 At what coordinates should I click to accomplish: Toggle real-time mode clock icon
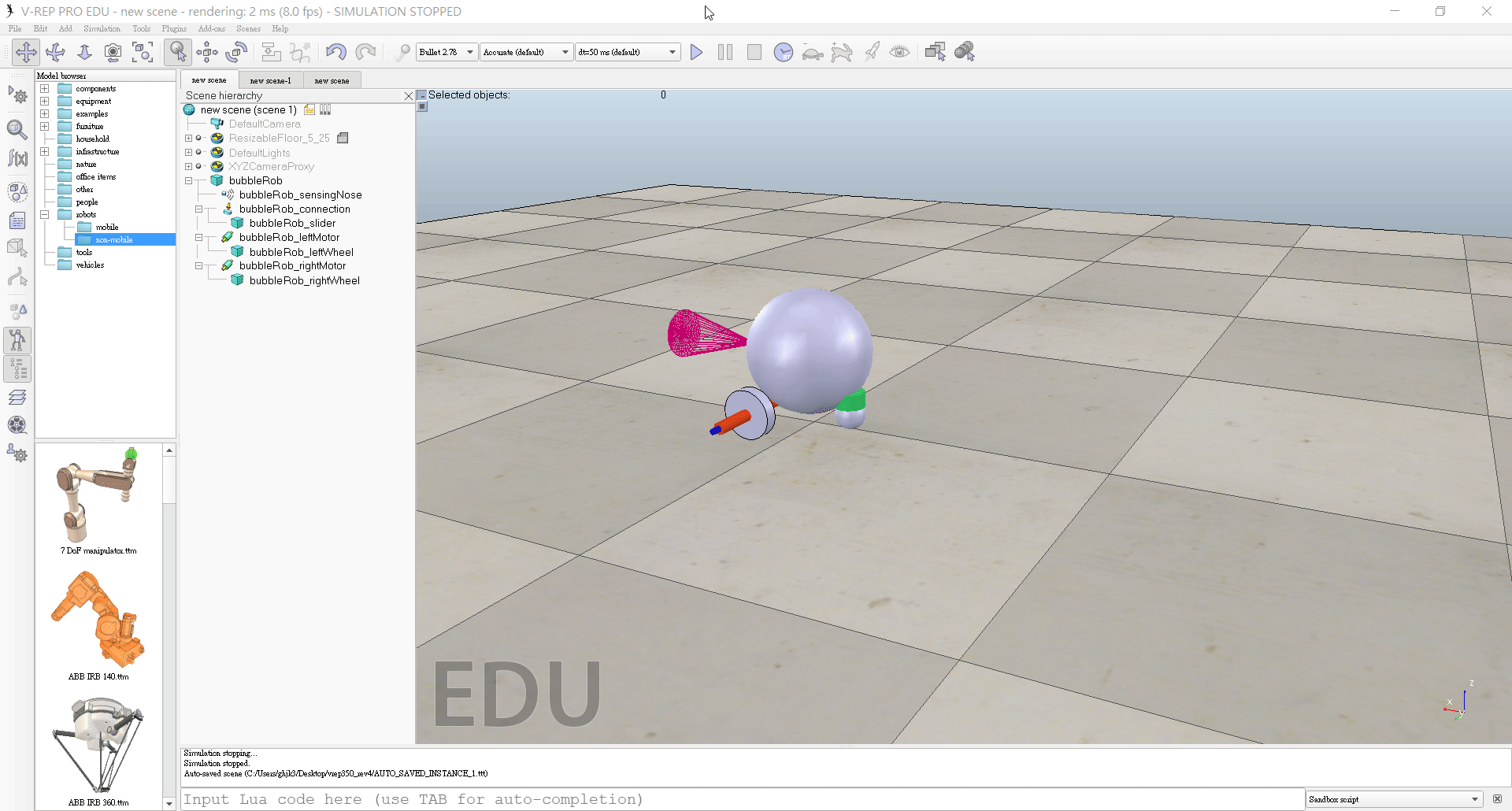coord(784,52)
